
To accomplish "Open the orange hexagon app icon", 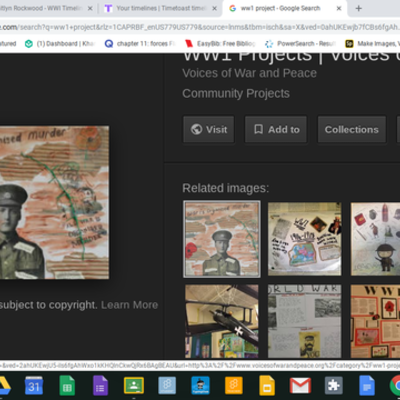I will coord(234,386).
